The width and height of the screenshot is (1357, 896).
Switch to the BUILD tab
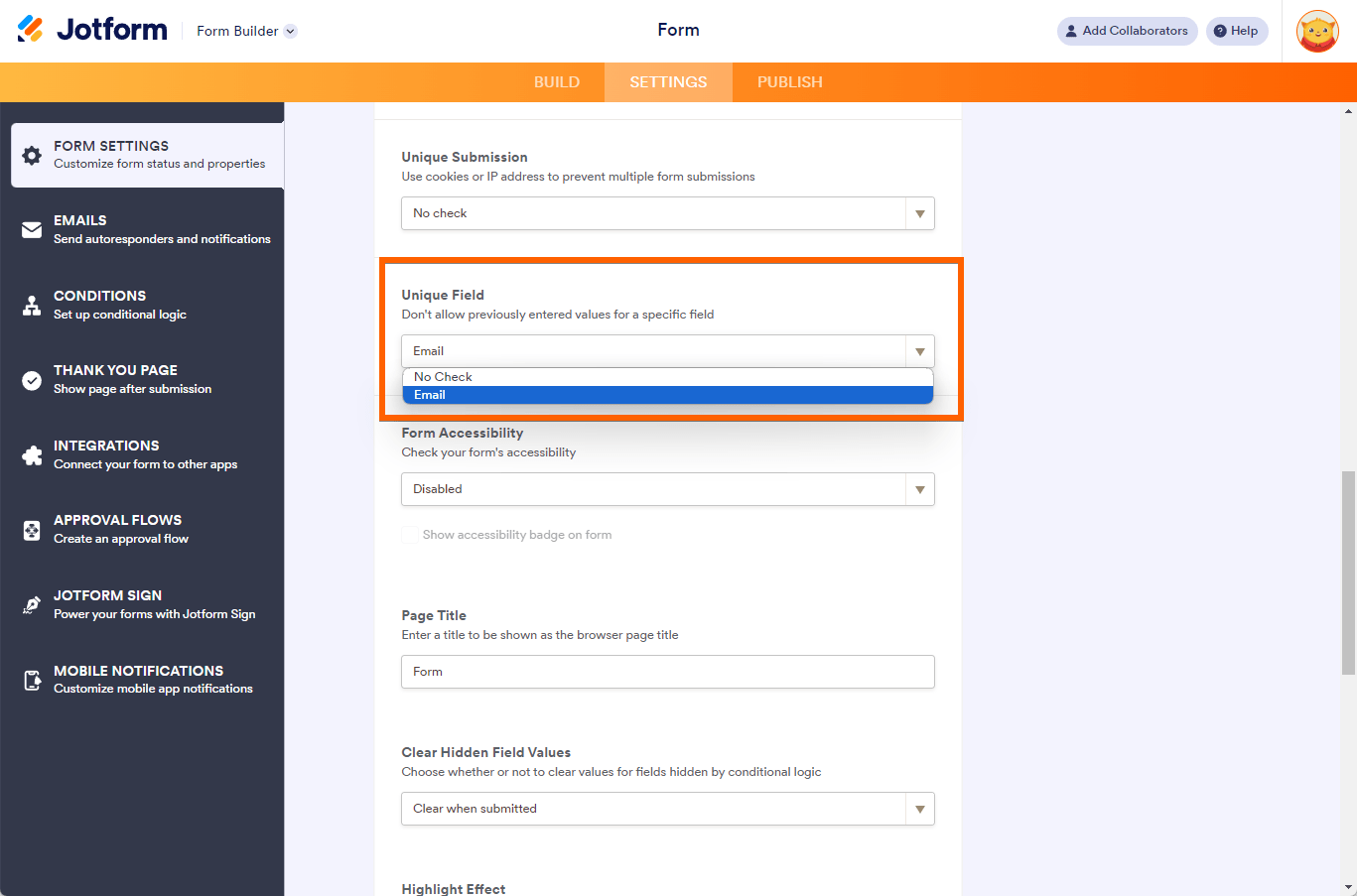click(556, 82)
